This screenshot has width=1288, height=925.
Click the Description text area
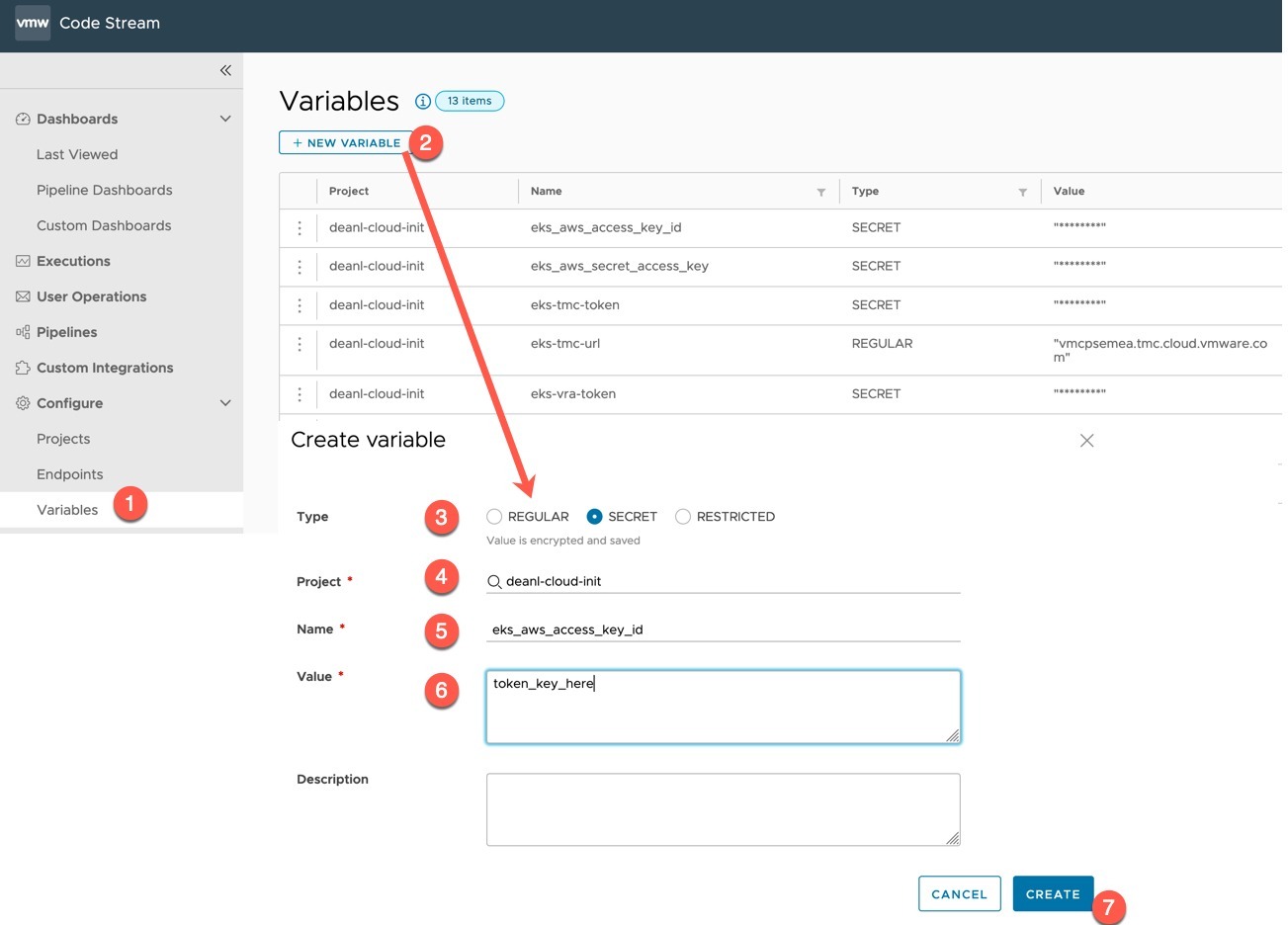[x=724, y=809]
